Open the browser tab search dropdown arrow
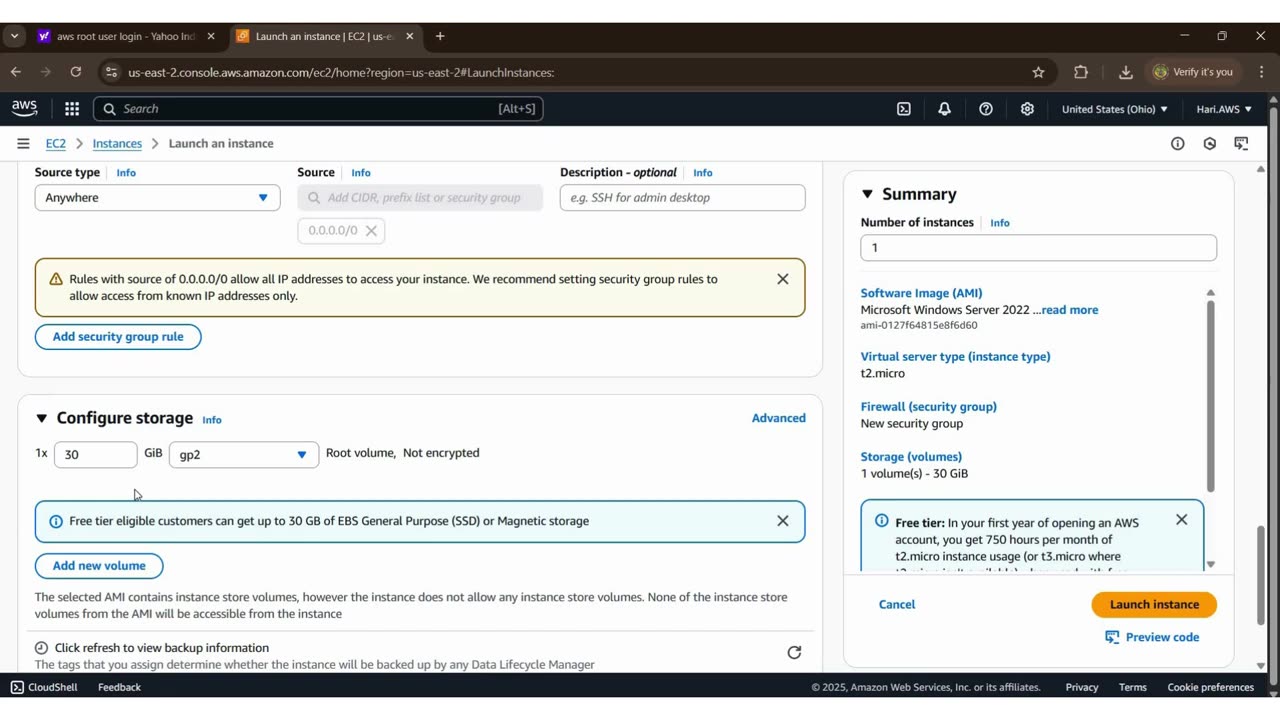The width and height of the screenshot is (1280, 720). [x=14, y=36]
